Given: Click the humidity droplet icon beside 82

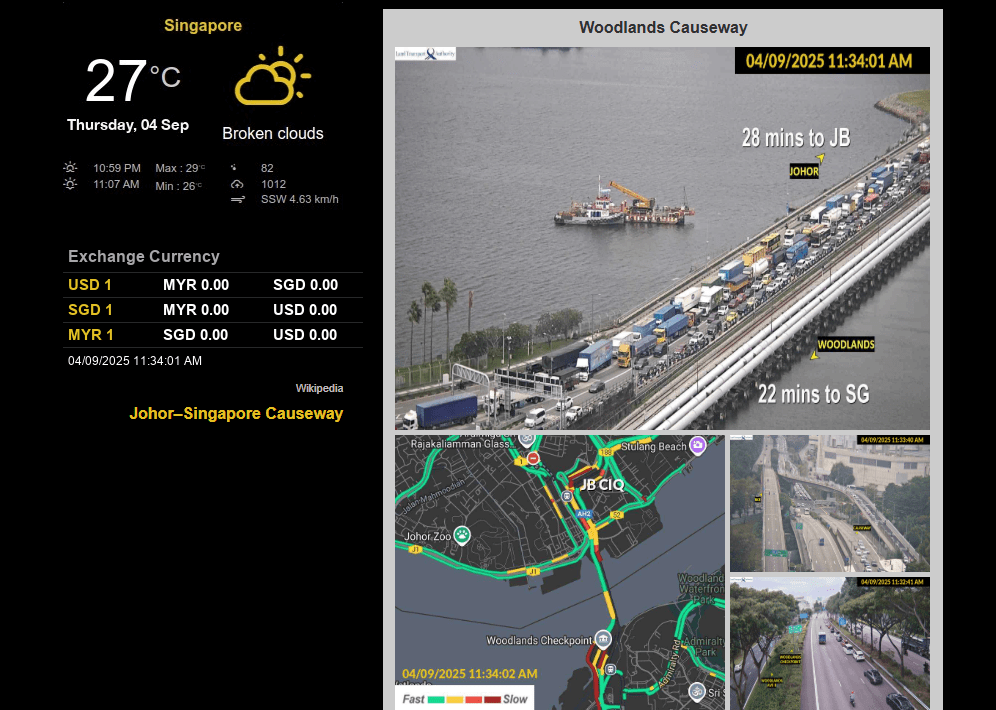Looking at the screenshot, I should pos(235,168).
